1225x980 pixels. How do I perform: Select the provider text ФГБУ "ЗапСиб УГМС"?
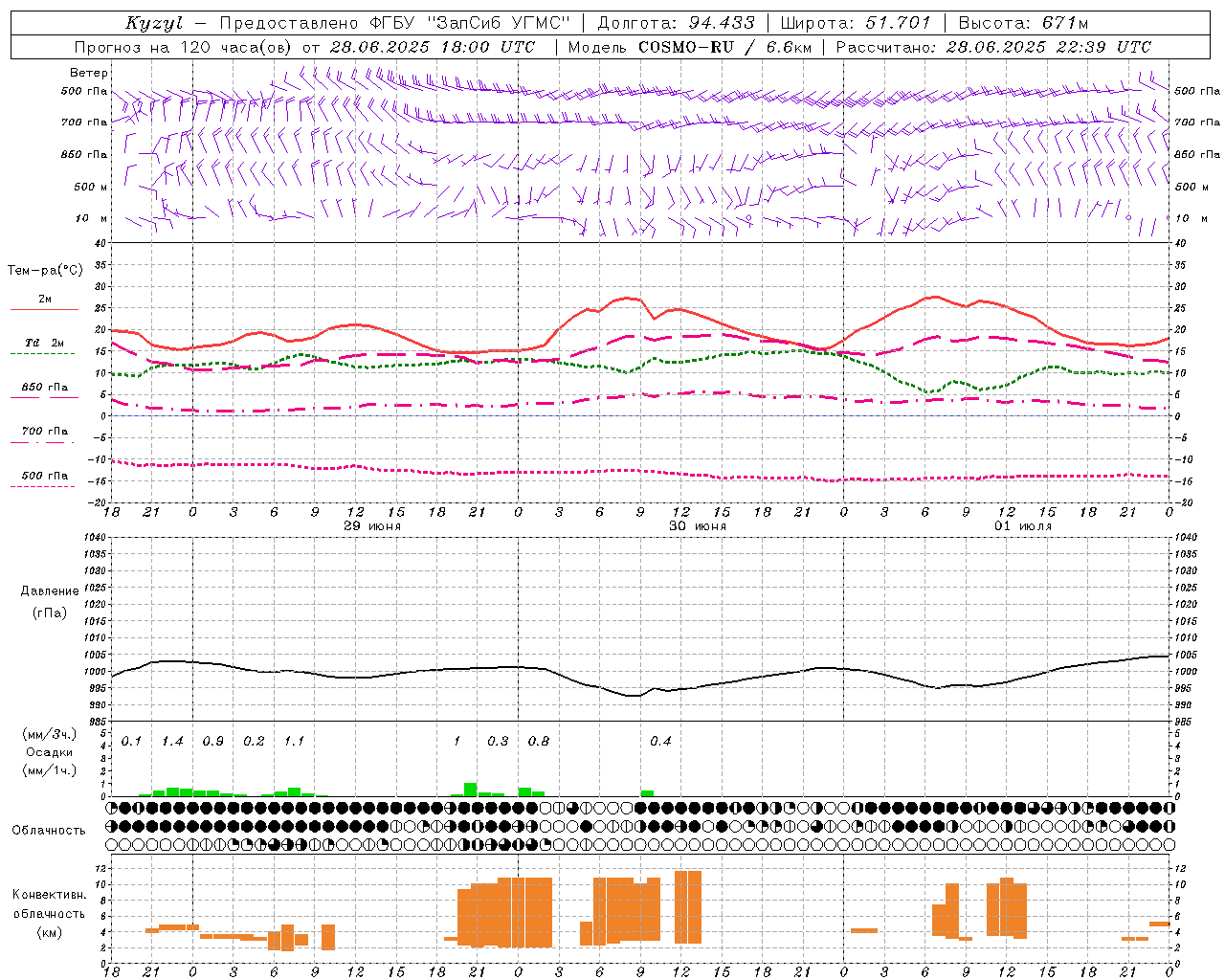(x=469, y=23)
